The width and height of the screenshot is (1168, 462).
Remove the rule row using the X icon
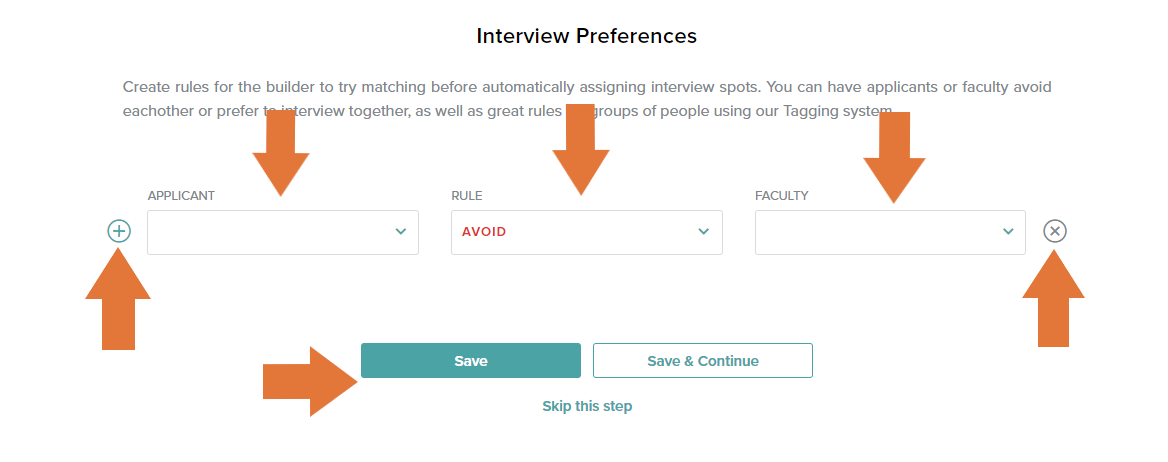click(x=1055, y=231)
